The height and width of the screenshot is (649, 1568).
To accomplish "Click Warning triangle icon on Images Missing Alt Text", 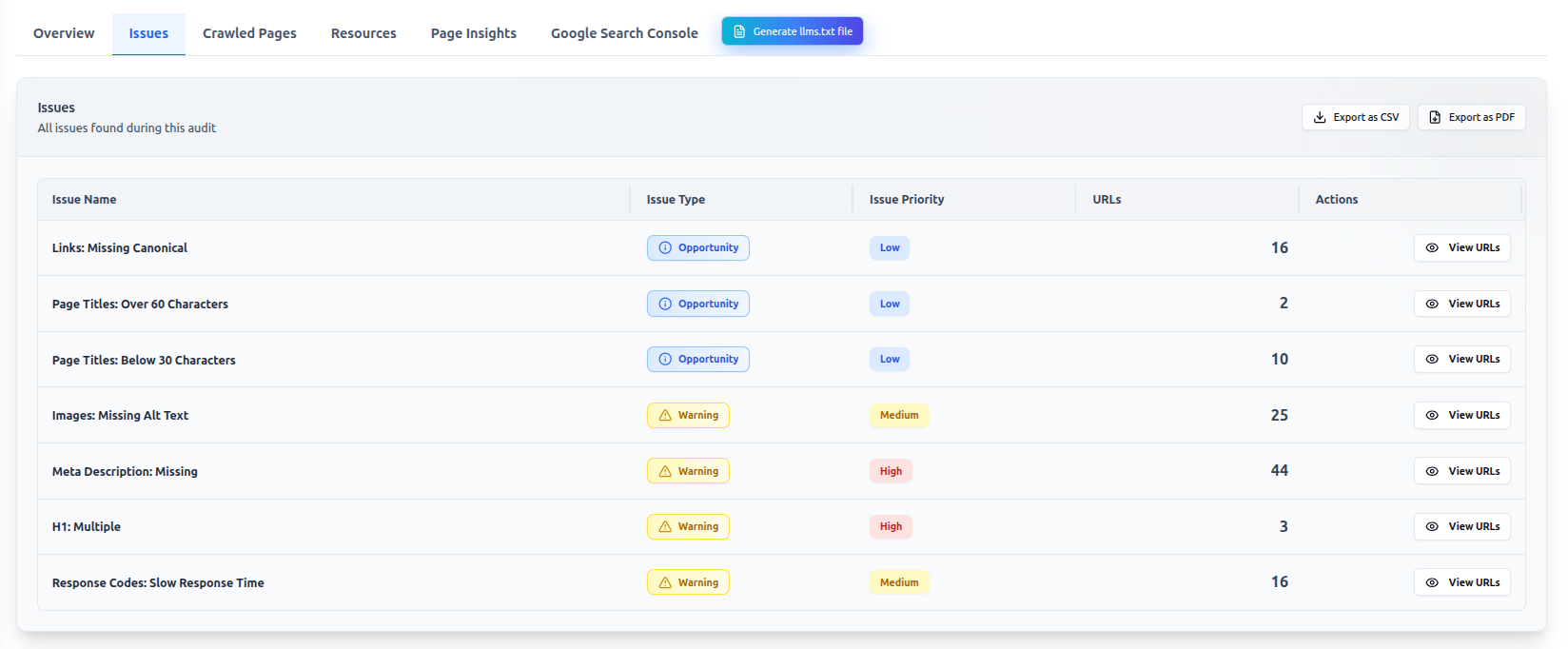I will coord(665,415).
